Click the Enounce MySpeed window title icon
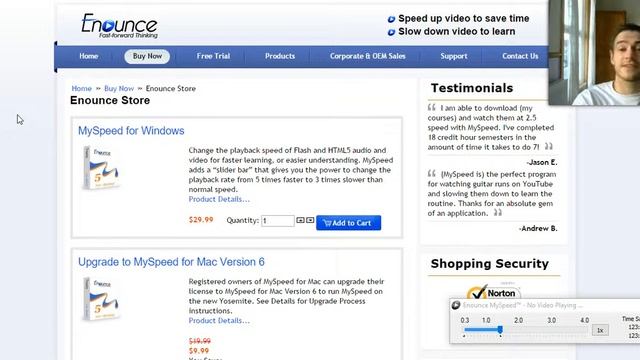 tap(456, 305)
